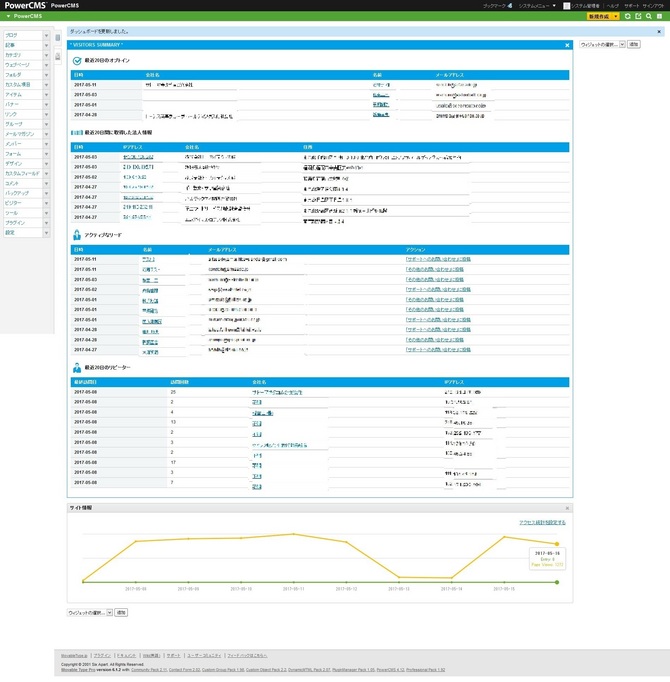
Task: Open the upper-right widget selection combo box
Action: [602, 45]
